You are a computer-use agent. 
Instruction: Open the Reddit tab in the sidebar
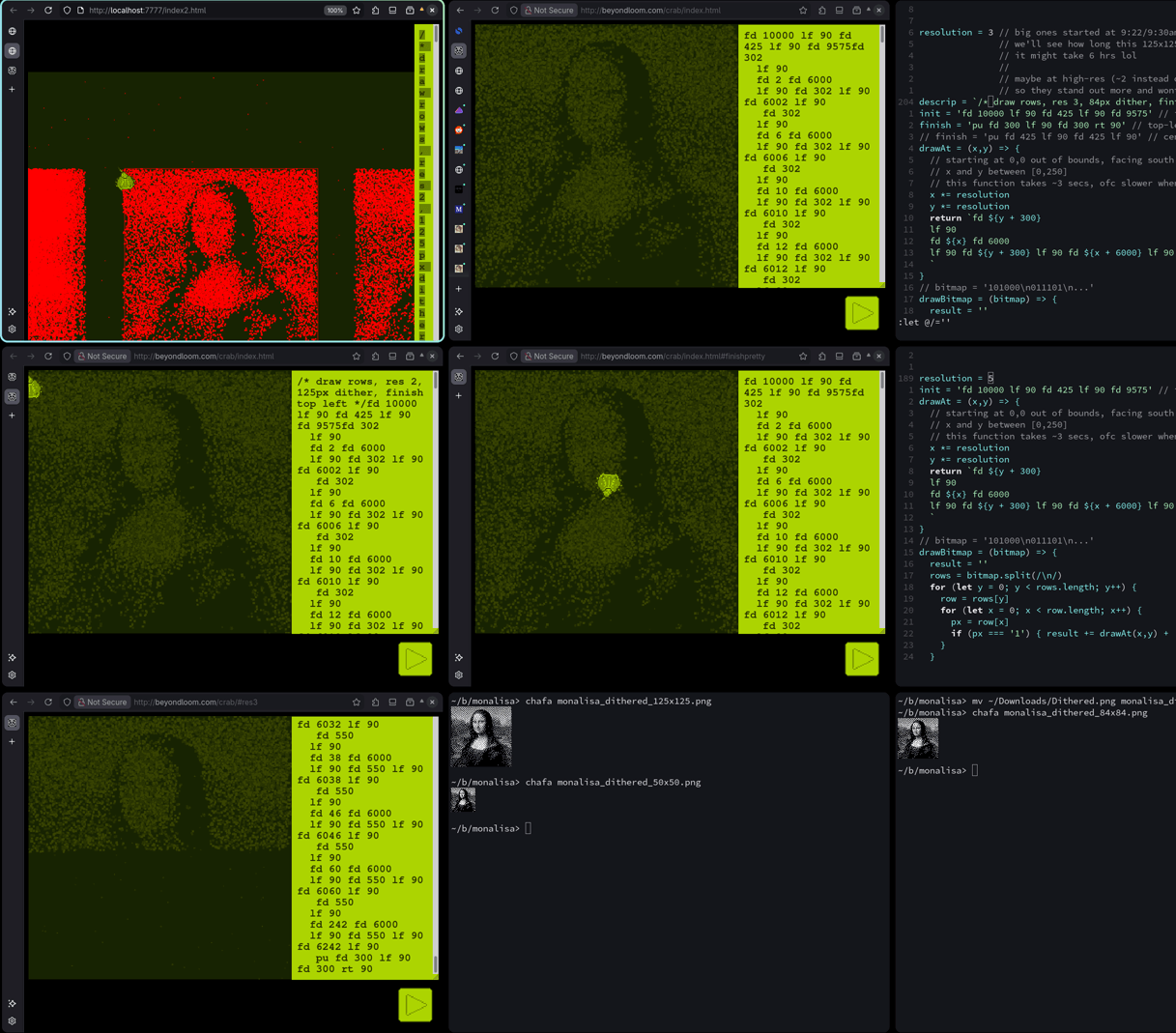pos(459,129)
